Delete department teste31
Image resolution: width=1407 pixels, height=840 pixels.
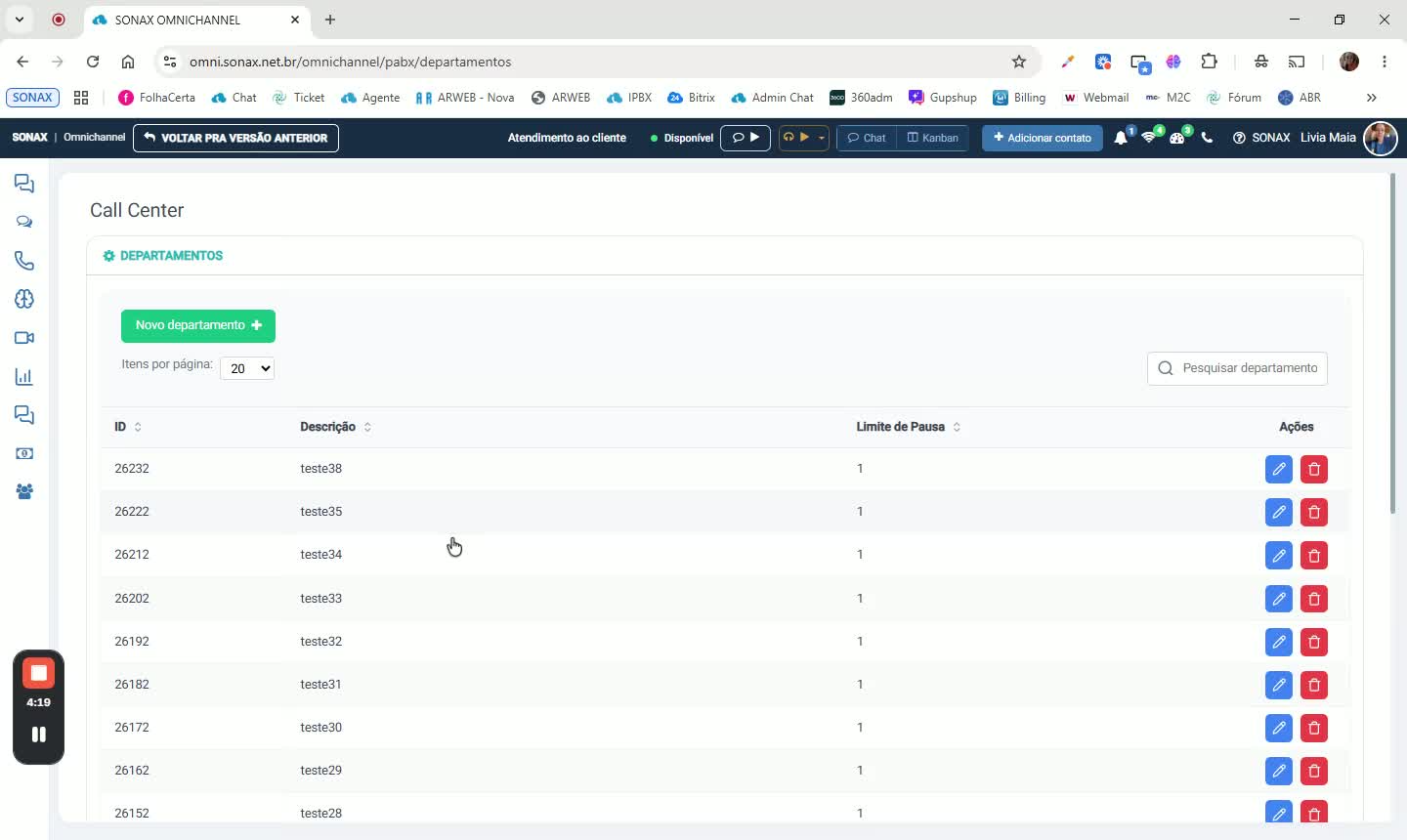pos(1314,685)
